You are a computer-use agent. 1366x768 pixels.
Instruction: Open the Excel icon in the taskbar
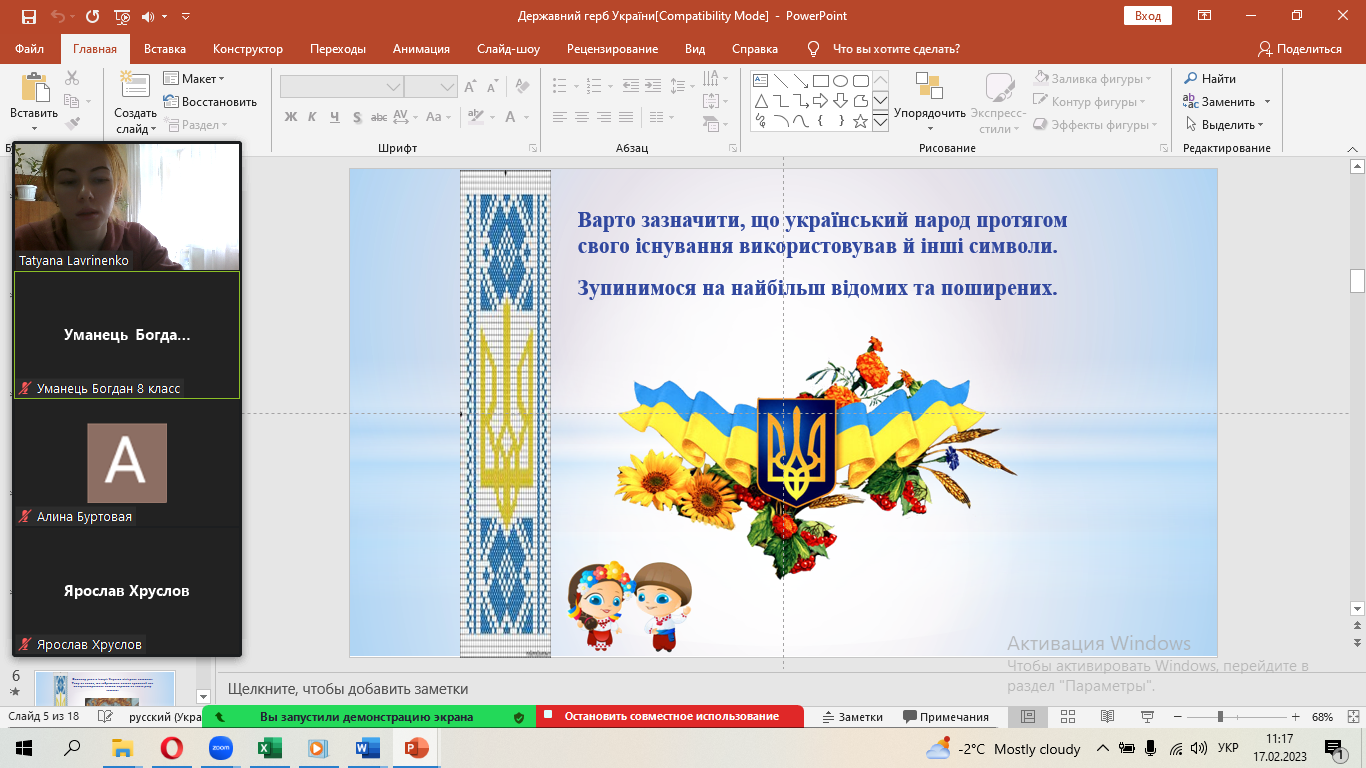pos(269,748)
